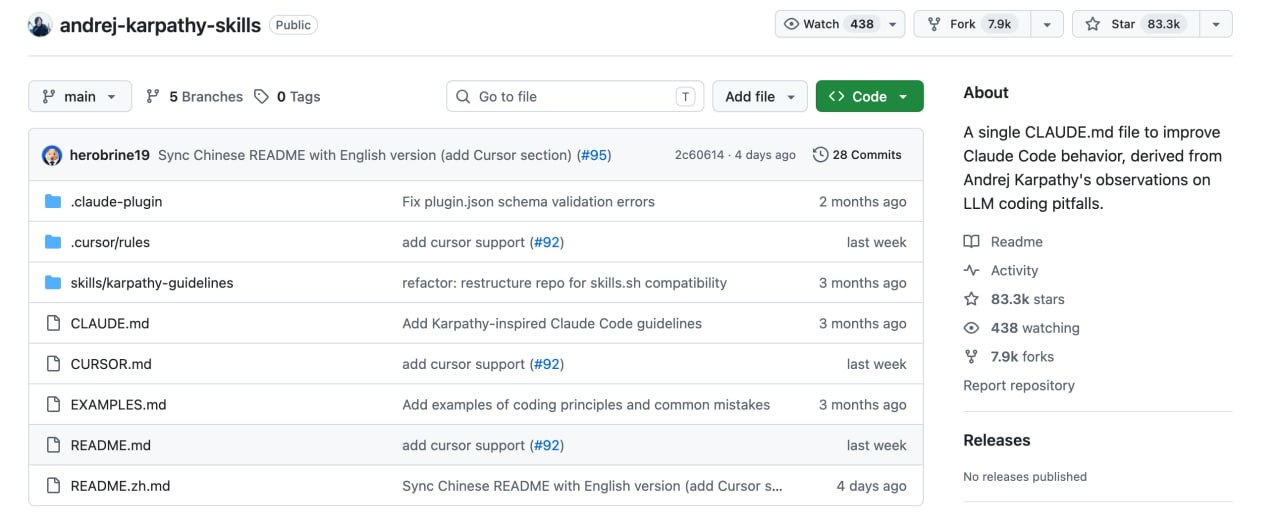Open pull request #95 link
Screen dimensions: 1280x521
594,155
